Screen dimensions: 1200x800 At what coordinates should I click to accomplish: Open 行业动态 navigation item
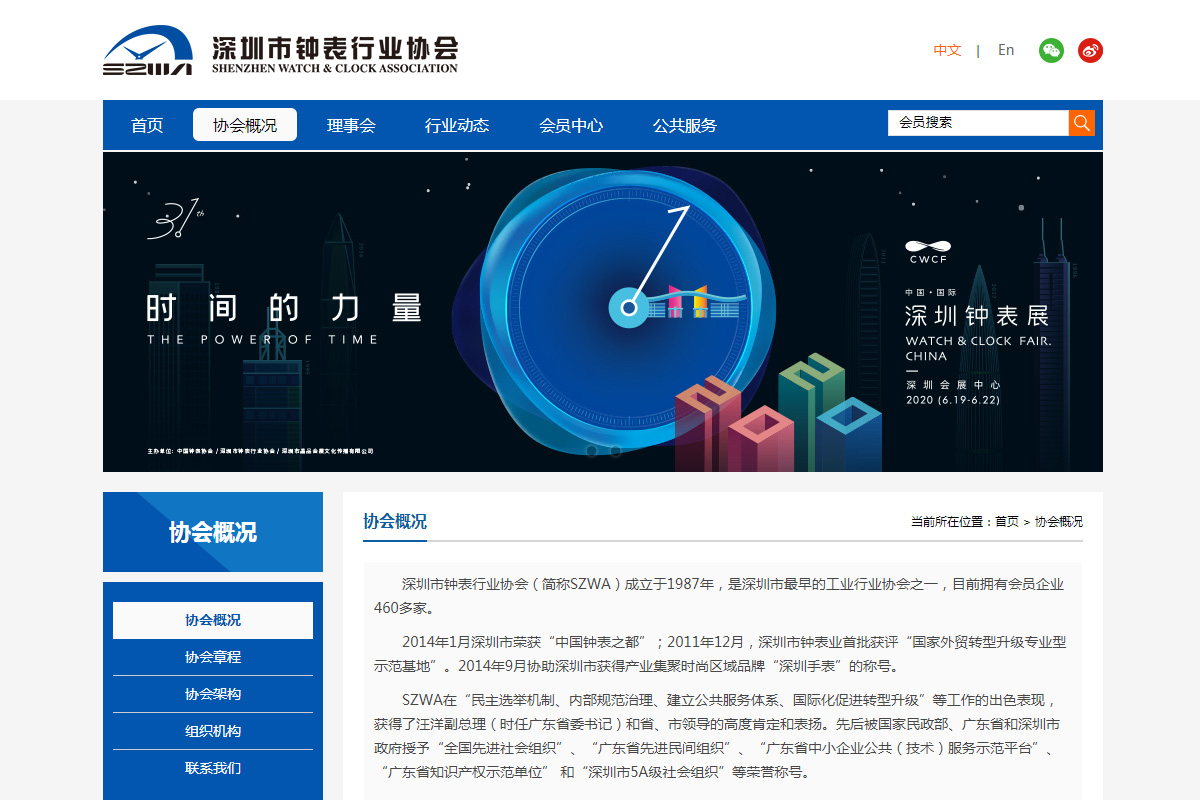click(x=457, y=125)
